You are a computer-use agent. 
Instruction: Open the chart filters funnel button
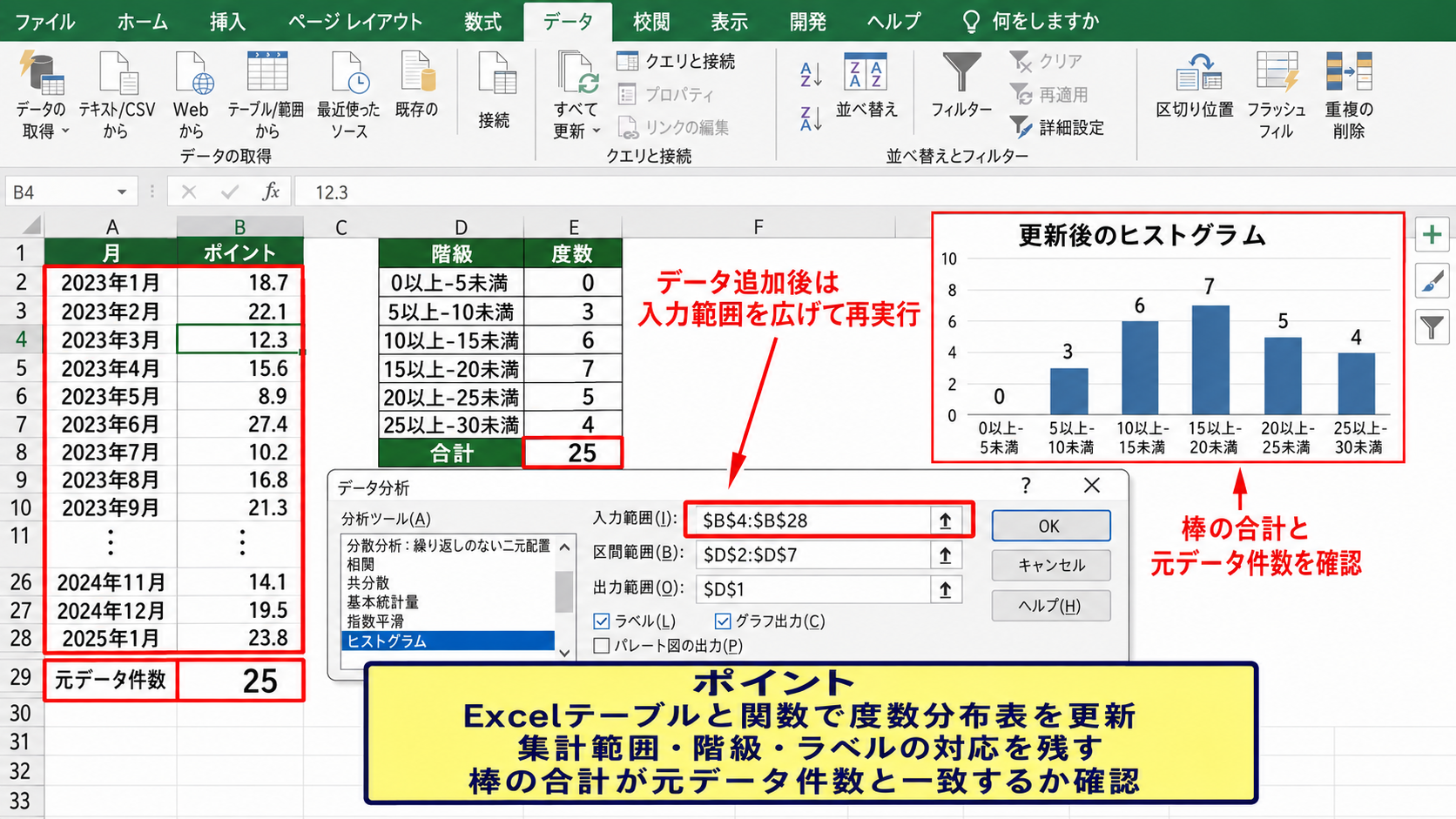coord(1432,327)
